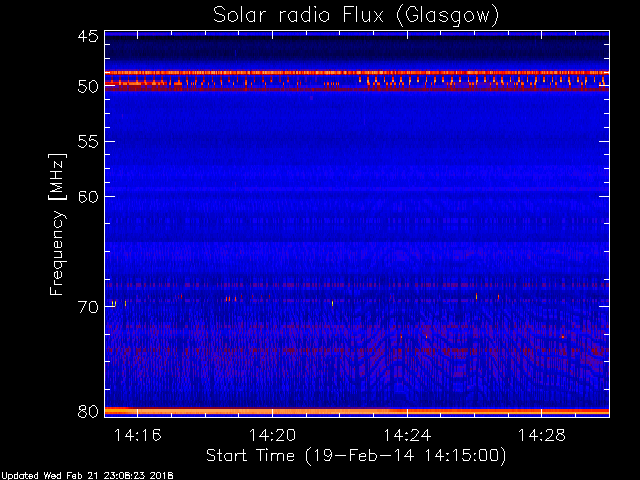Viewport: 640px width, 480px height.
Task: Click the 14:28 time axis label
Action: tap(542, 436)
